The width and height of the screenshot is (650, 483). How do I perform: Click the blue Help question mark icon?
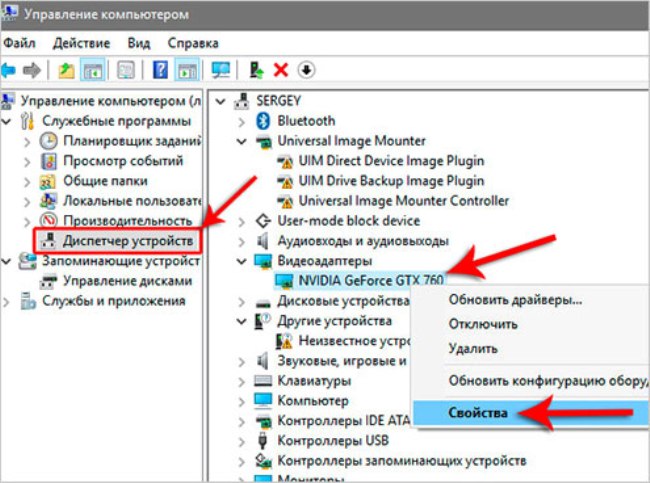click(159, 70)
